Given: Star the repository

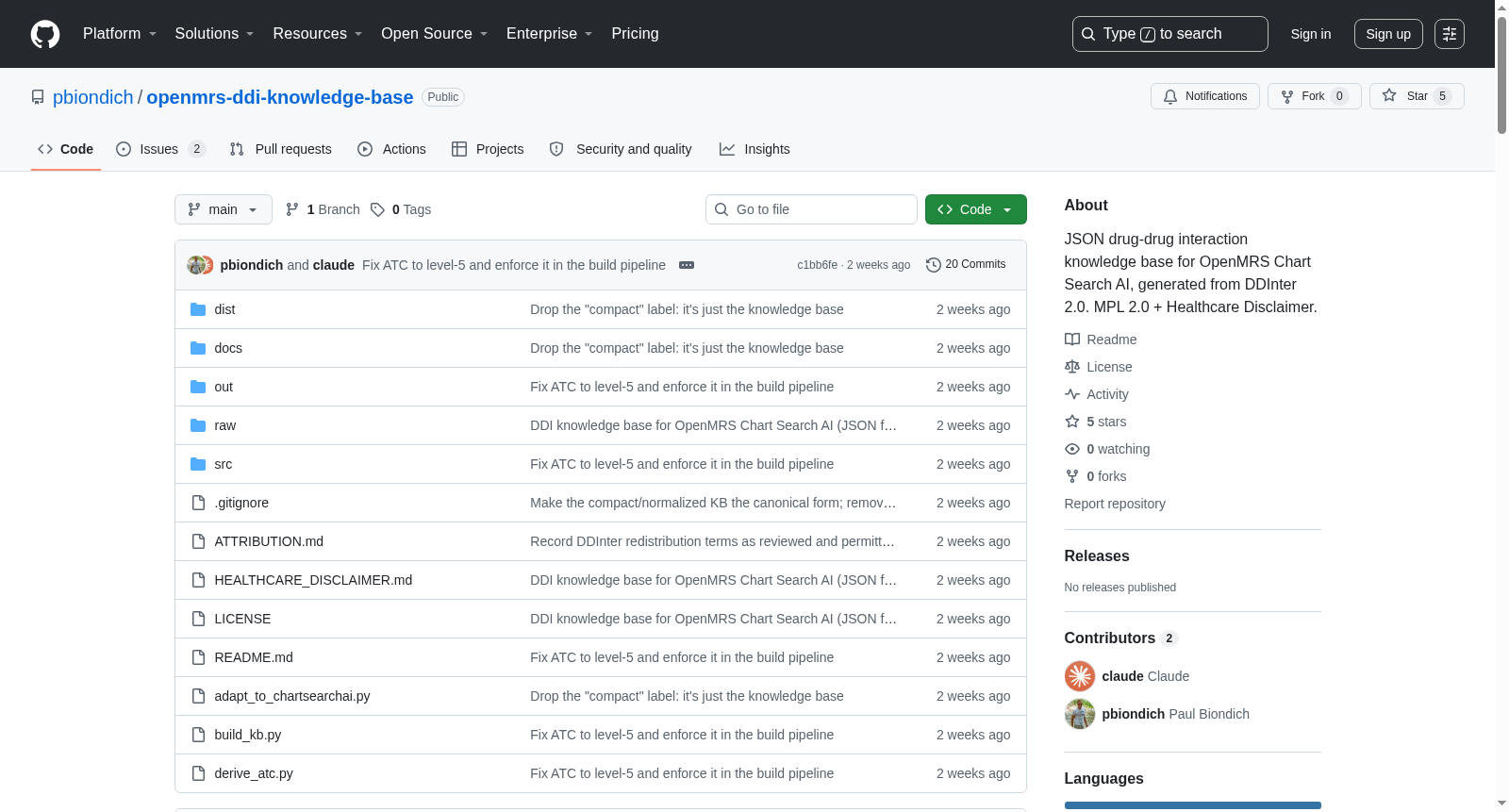Looking at the screenshot, I should pyautogui.click(x=1417, y=96).
